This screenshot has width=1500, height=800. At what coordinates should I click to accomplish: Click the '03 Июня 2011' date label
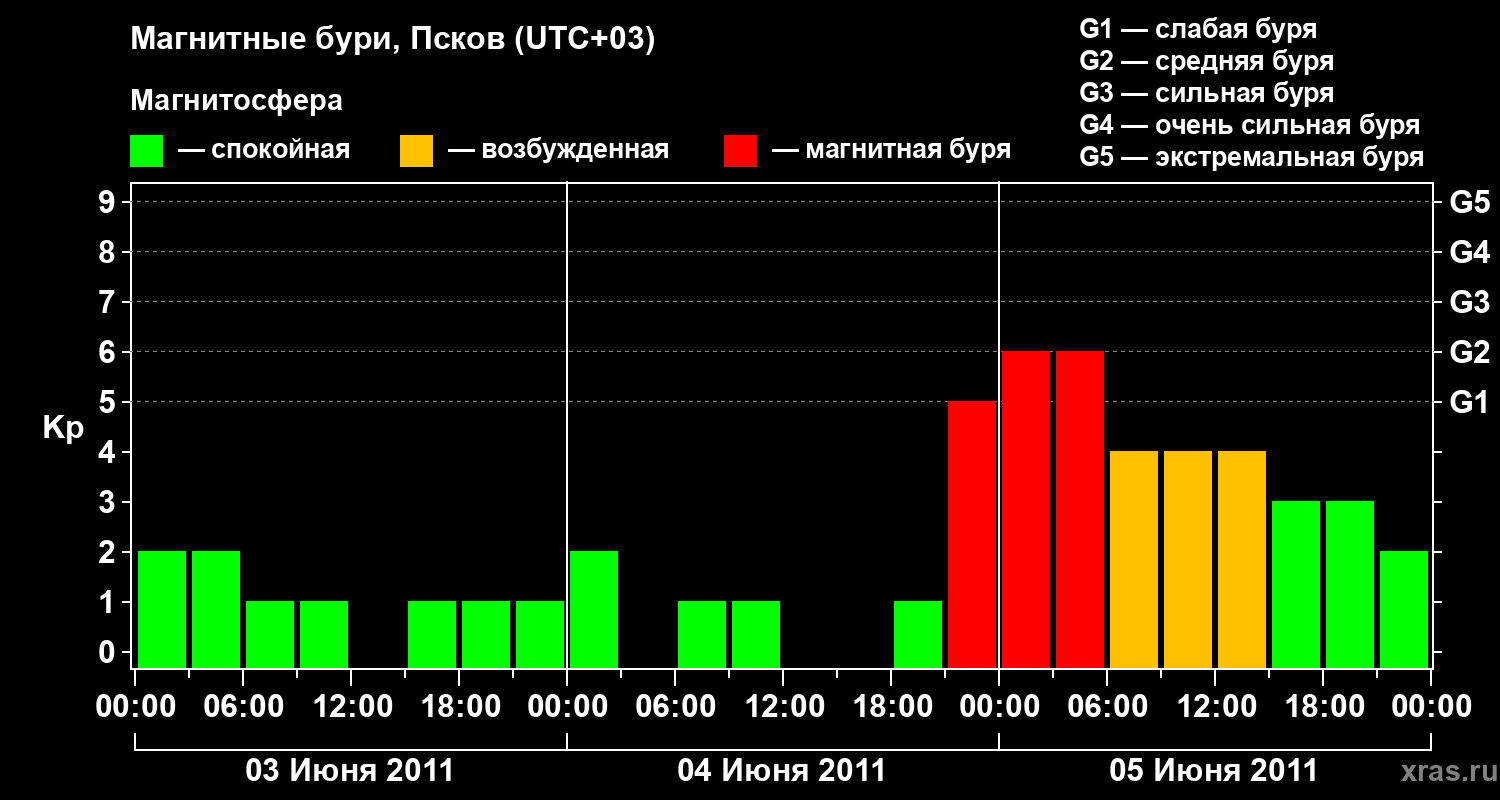click(x=350, y=771)
